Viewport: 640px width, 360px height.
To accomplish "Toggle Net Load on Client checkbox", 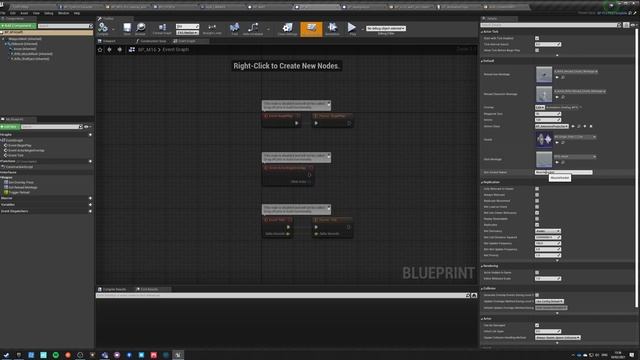I will [537, 207].
